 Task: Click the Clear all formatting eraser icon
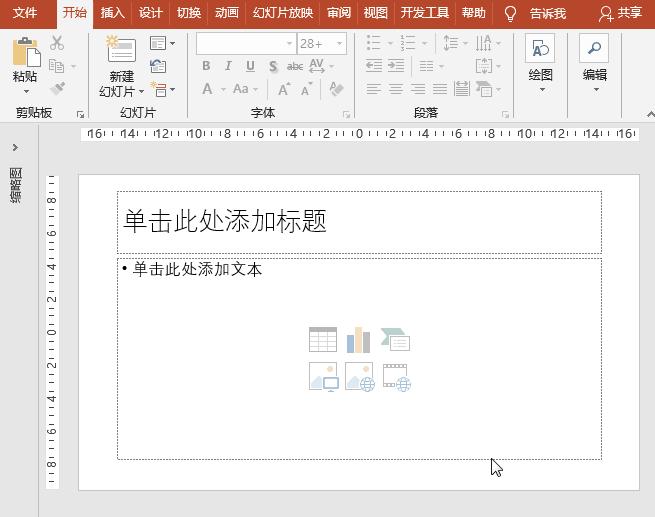[336, 89]
